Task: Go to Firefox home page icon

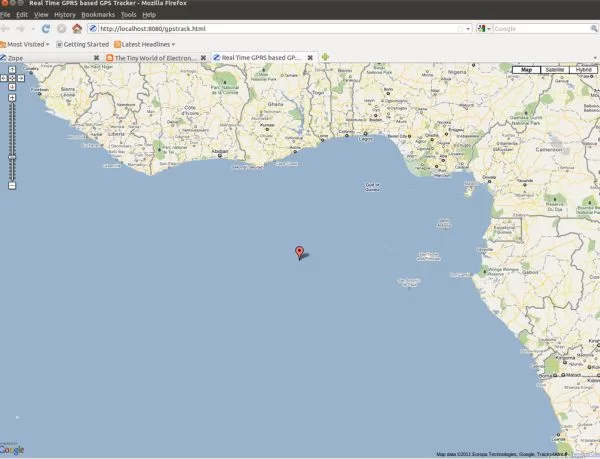Action: point(76,29)
